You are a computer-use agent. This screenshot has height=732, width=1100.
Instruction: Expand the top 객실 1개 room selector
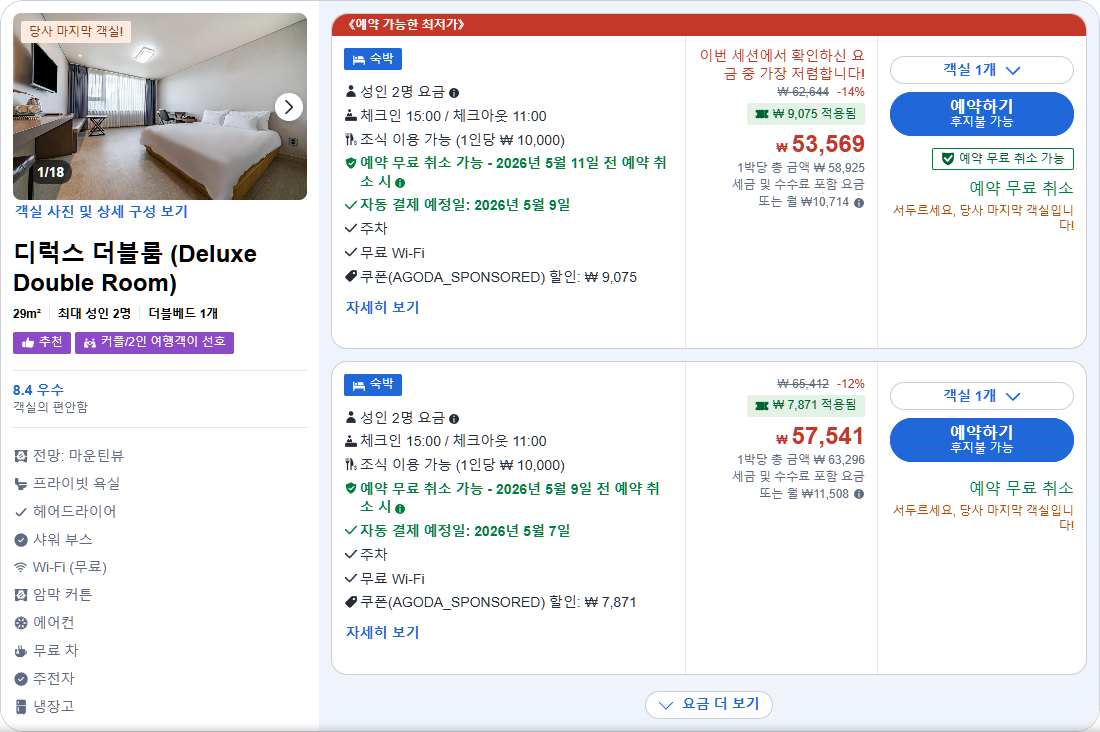point(982,68)
